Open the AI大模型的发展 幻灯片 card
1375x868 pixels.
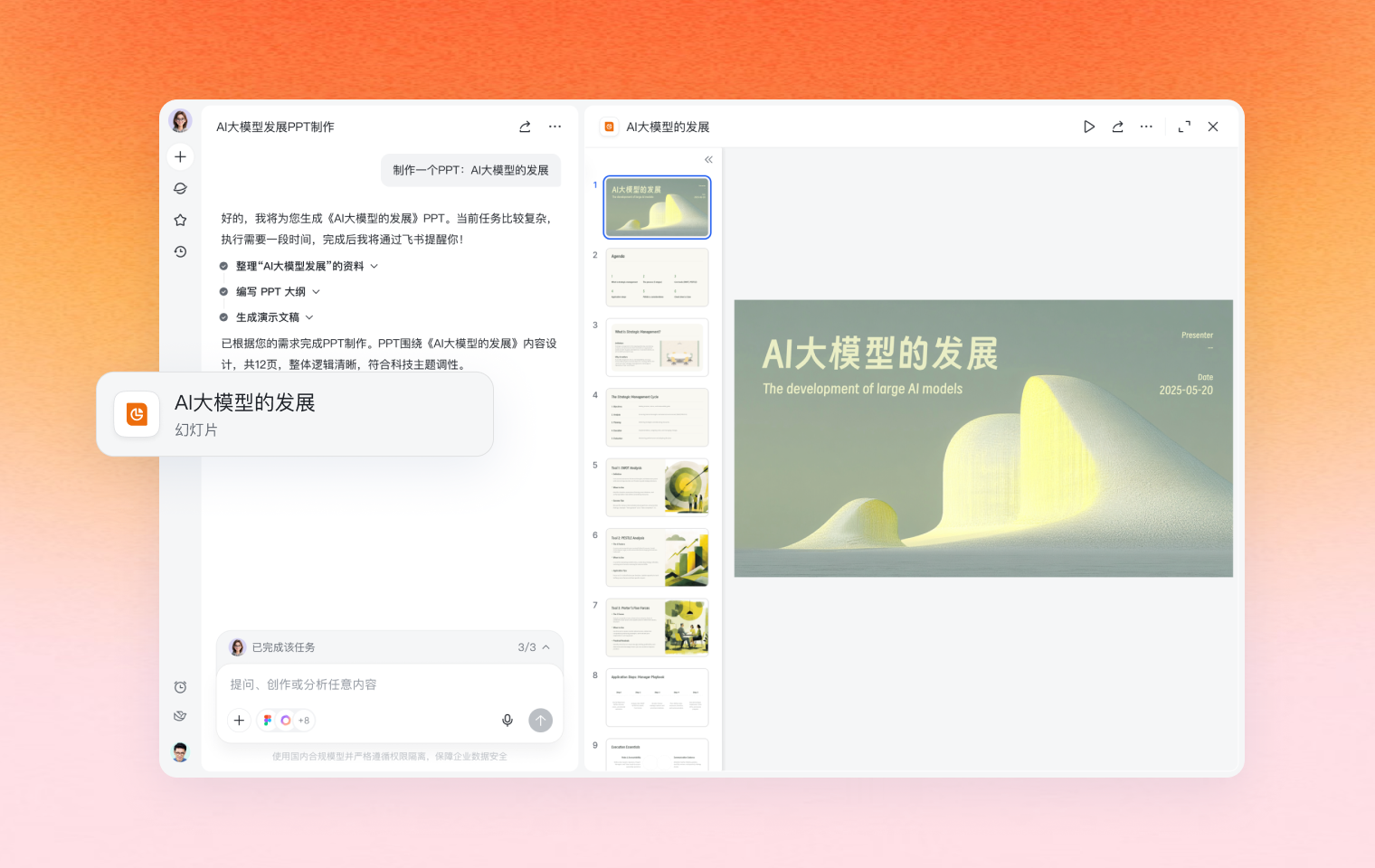[x=295, y=414]
